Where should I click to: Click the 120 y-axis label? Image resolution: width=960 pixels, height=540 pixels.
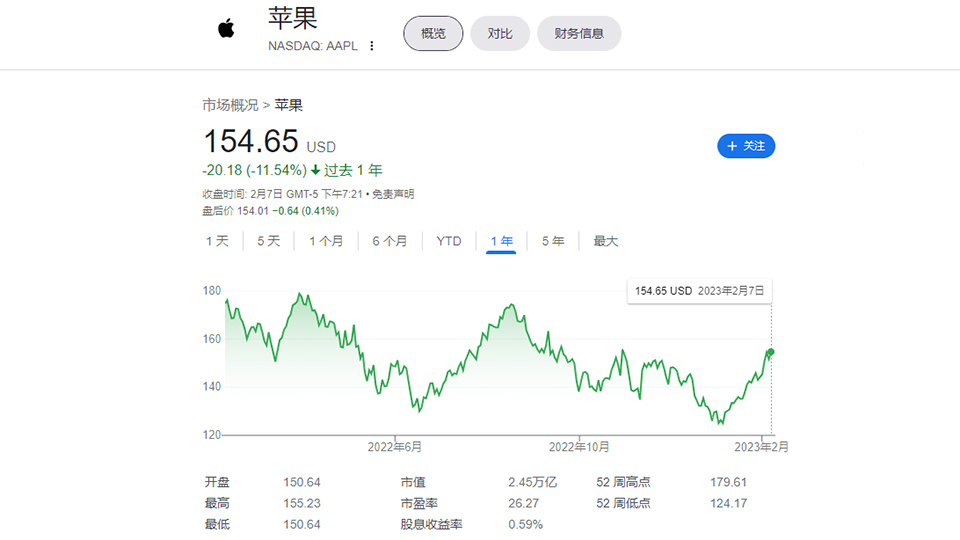click(212, 435)
